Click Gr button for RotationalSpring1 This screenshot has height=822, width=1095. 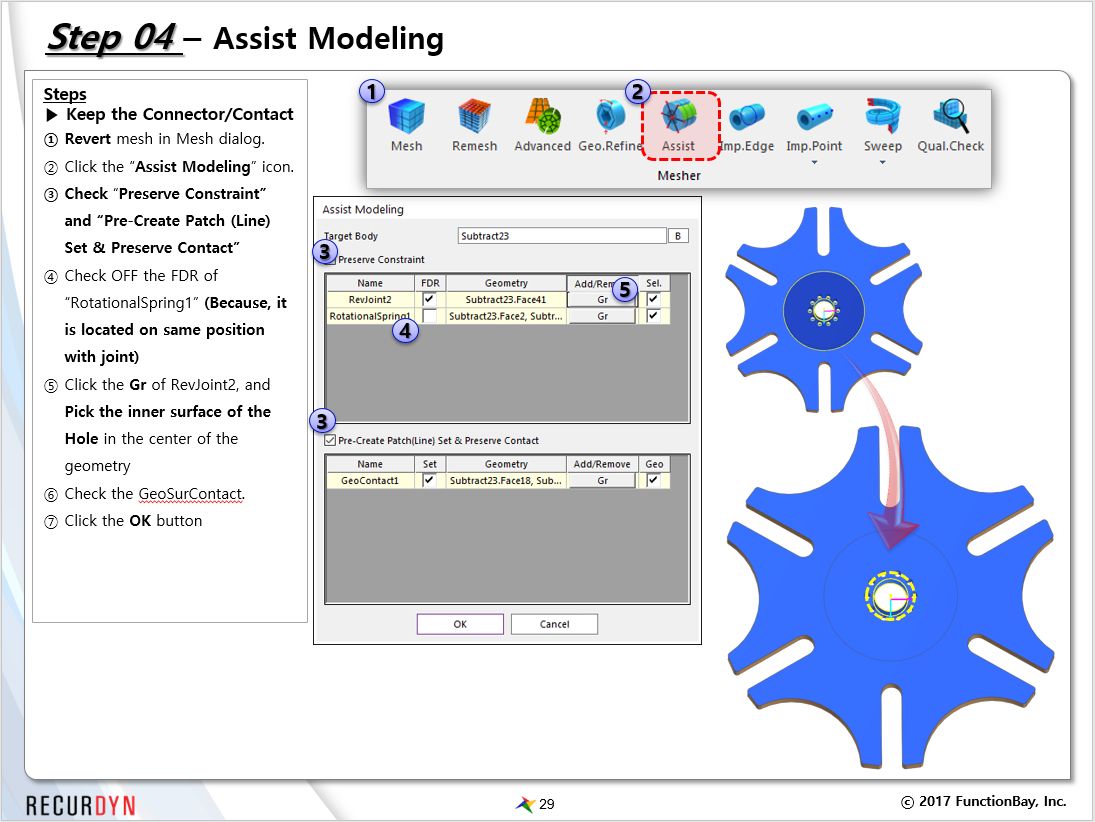(603, 316)
